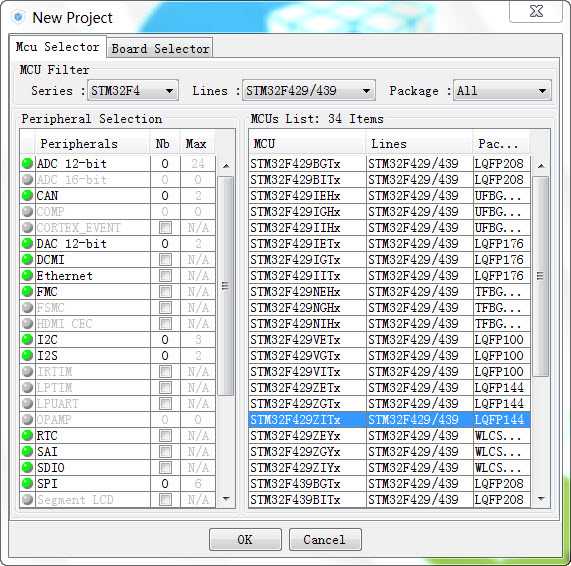Click the gray status dot beside OPAMP
571x566 pixels.
pos(27,420)
